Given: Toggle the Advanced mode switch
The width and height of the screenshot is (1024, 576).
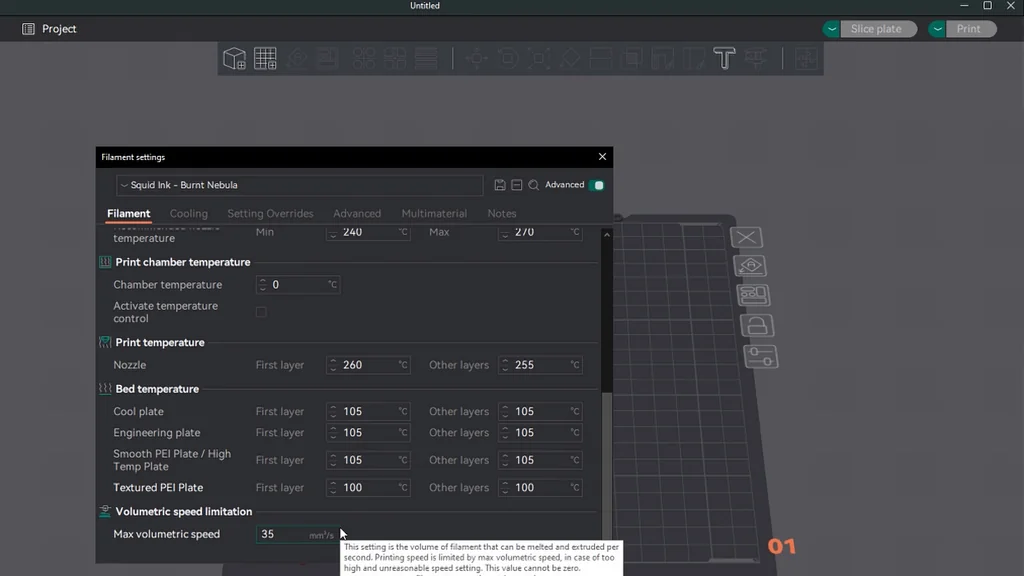Looking at the screenshot, I should [x=596, y=185].
